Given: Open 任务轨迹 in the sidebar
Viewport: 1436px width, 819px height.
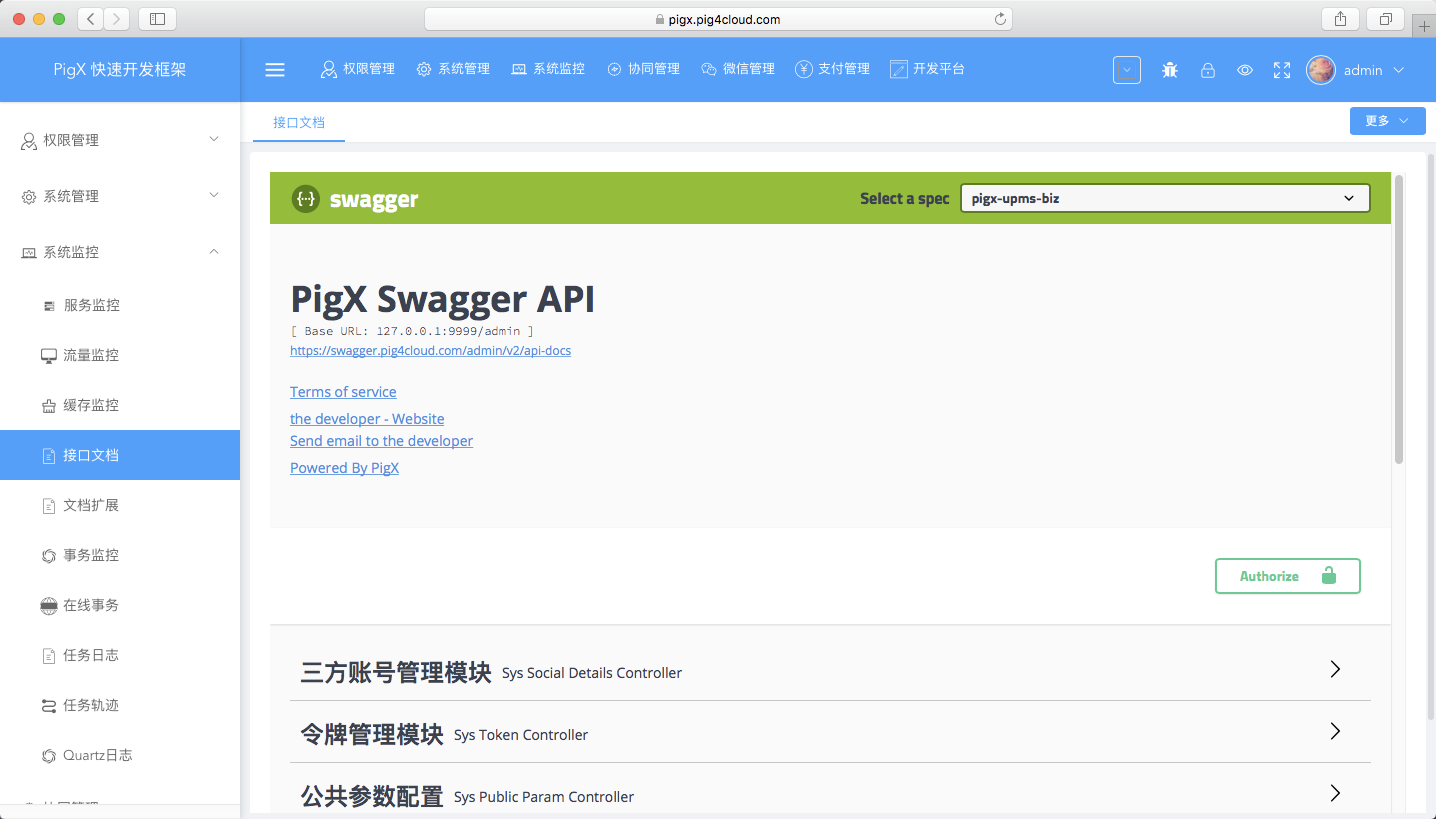Looking at the screenshot, I should pyautogui.click(x=120, y=705).
